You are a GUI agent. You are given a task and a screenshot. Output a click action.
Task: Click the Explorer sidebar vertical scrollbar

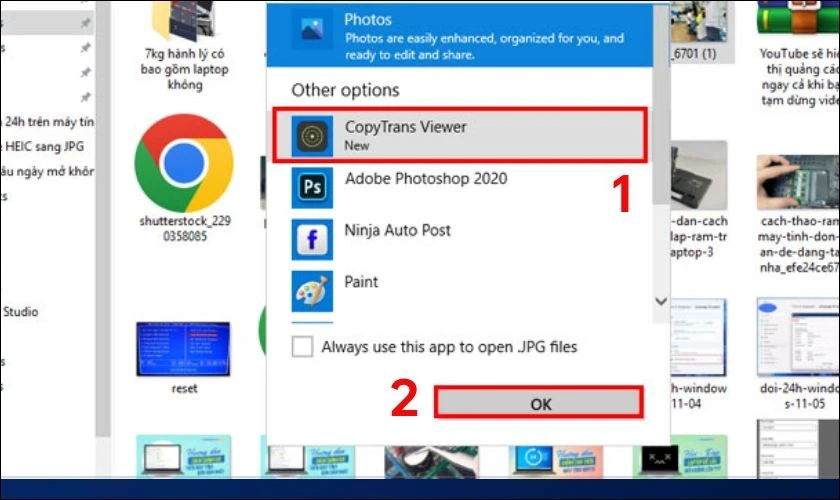tap(103, 220)
